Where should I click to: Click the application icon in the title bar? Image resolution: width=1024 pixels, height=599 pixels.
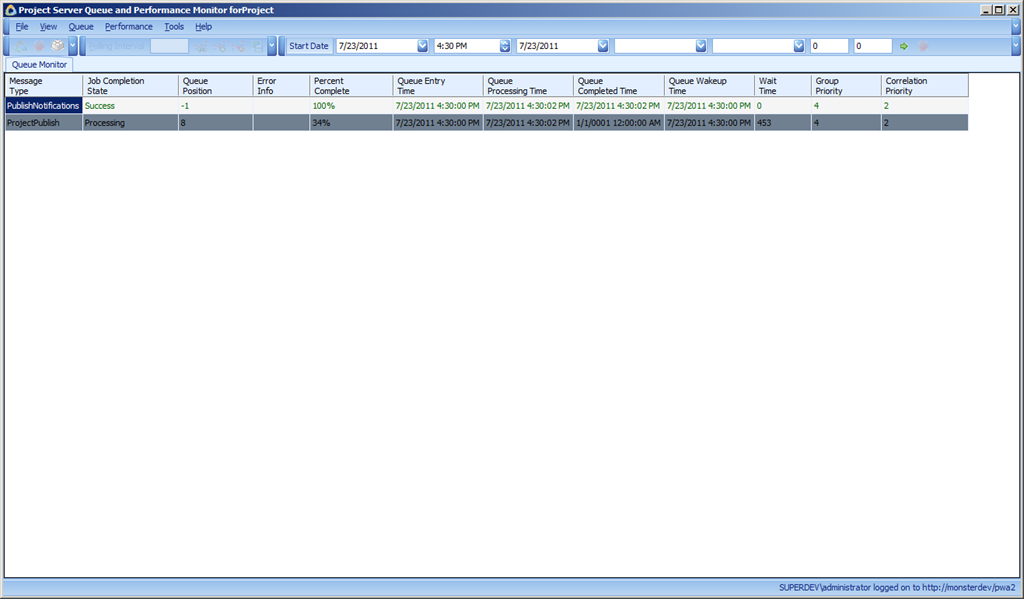[x=10, y=10]
